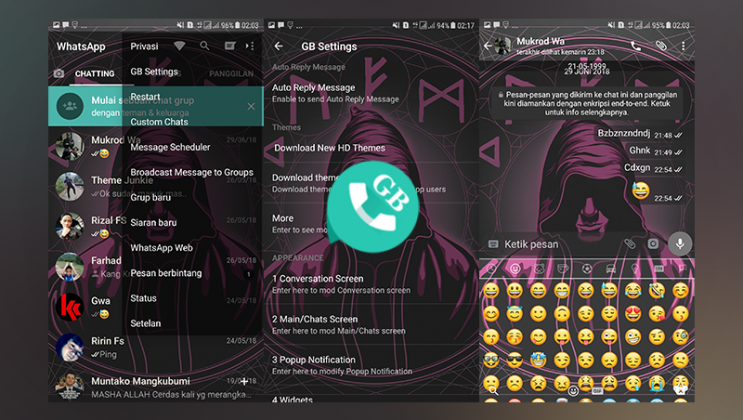
Task: Open the Farhad chat avatar
Action: coord(70,267)
